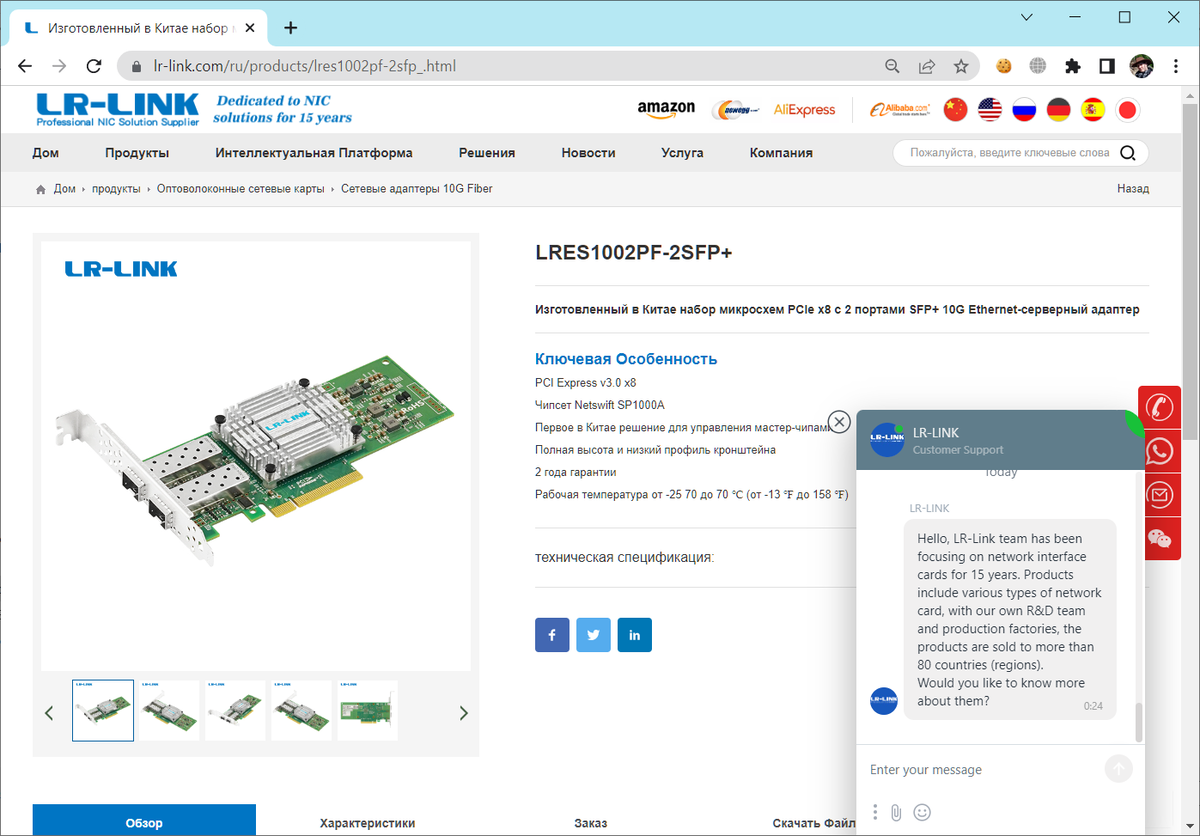The height and width of the screenshot is (836, 1200).
Task: Expand the tab search chevron
Action: (1027, 17)
